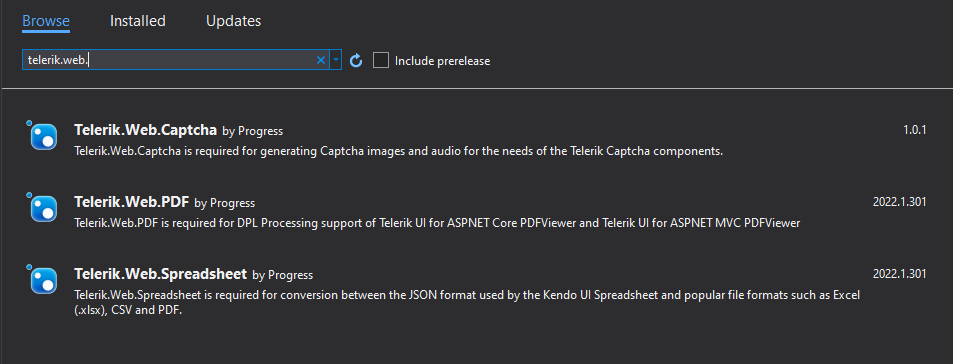Image resolution: width=953 pixels, height=364 pixels.
Task: Click the Telerik.Web.Spreadsheet package icon
Action: tap(43, 280)
